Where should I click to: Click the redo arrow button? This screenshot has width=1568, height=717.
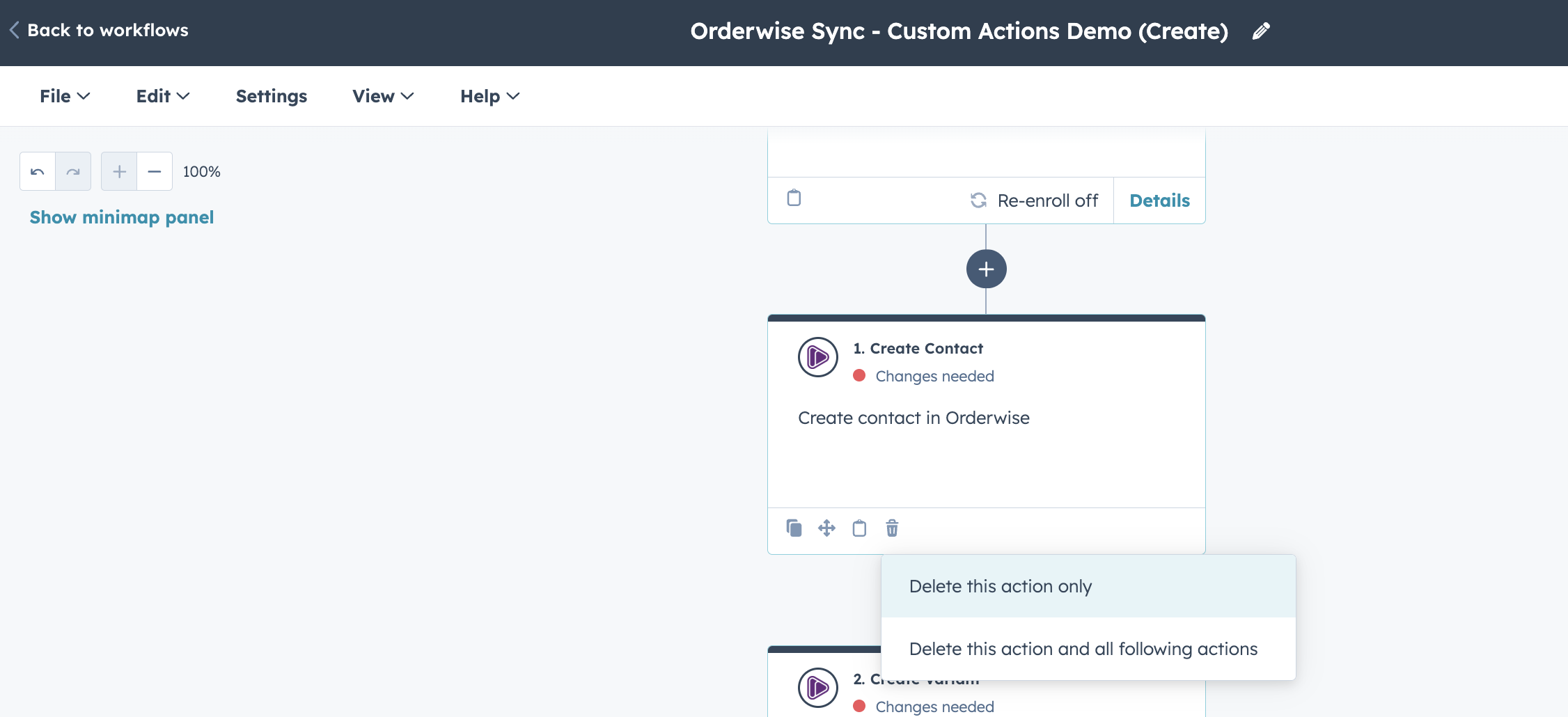(x=73, y=171)
